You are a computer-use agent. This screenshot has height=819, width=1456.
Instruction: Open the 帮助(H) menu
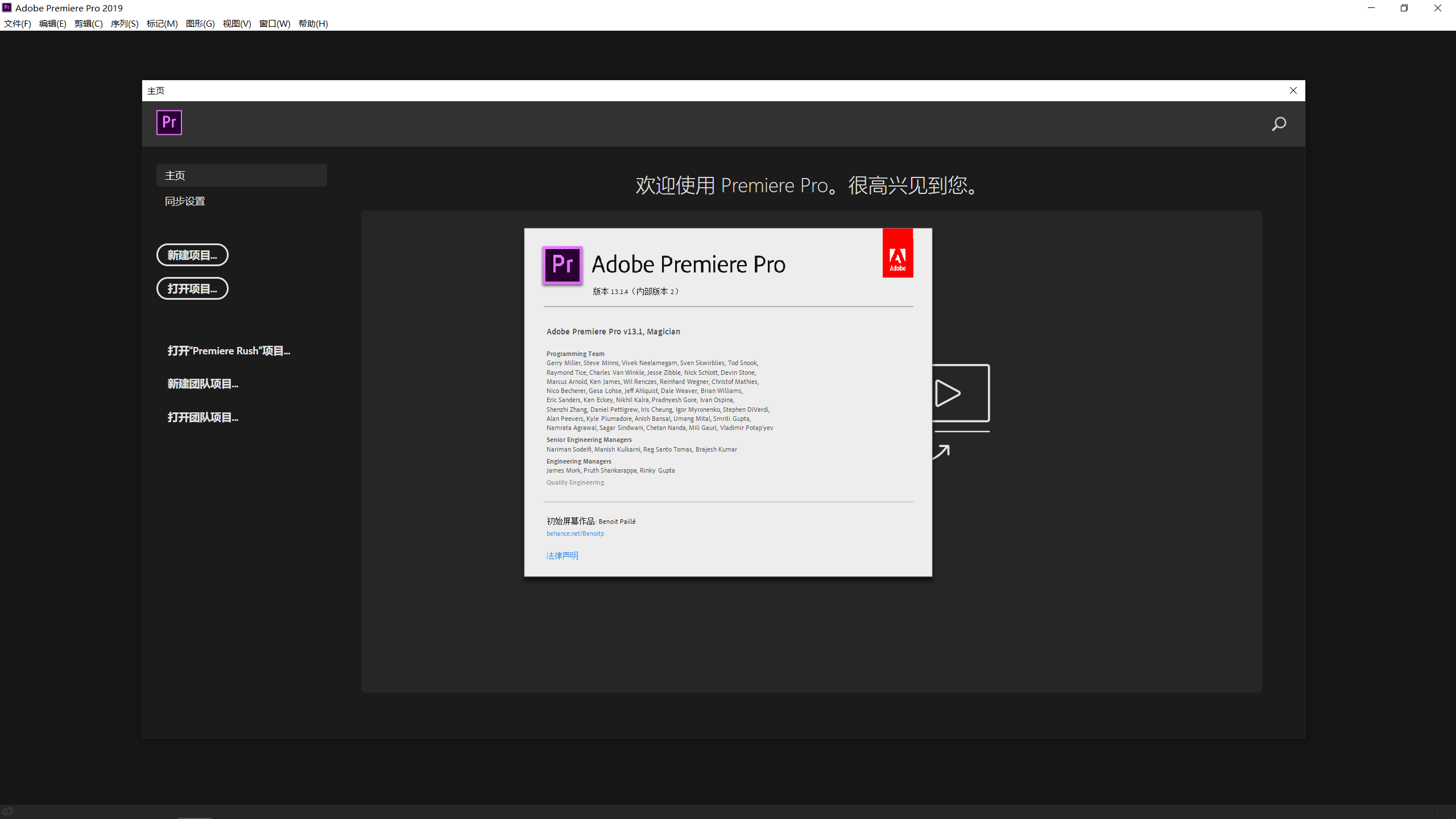tap(313, 23)
